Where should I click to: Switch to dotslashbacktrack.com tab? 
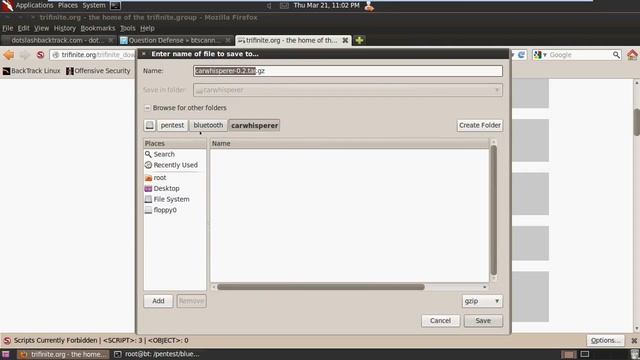click(x=58, y=40)
